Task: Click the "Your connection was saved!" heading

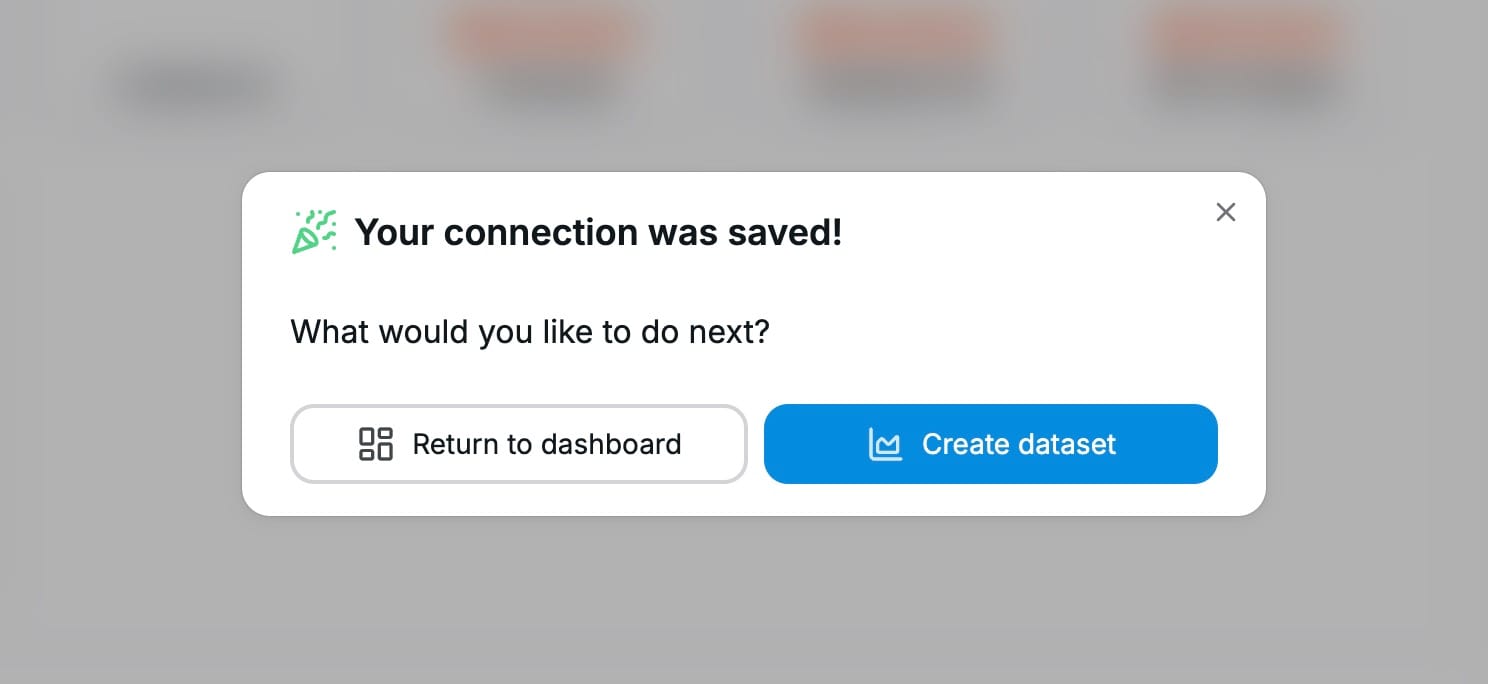Action: pos(598,232)
